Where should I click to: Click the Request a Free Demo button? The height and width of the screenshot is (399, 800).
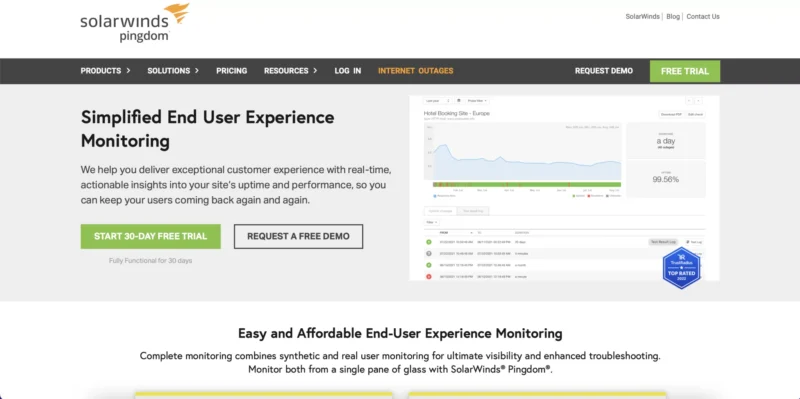click(298, 236)
